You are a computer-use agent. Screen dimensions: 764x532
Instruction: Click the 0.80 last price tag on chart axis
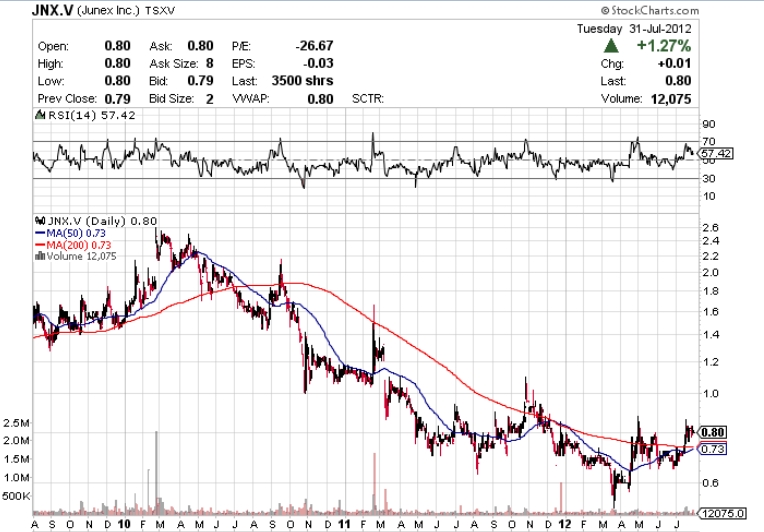pyautogui.click(x=713, y=432)
